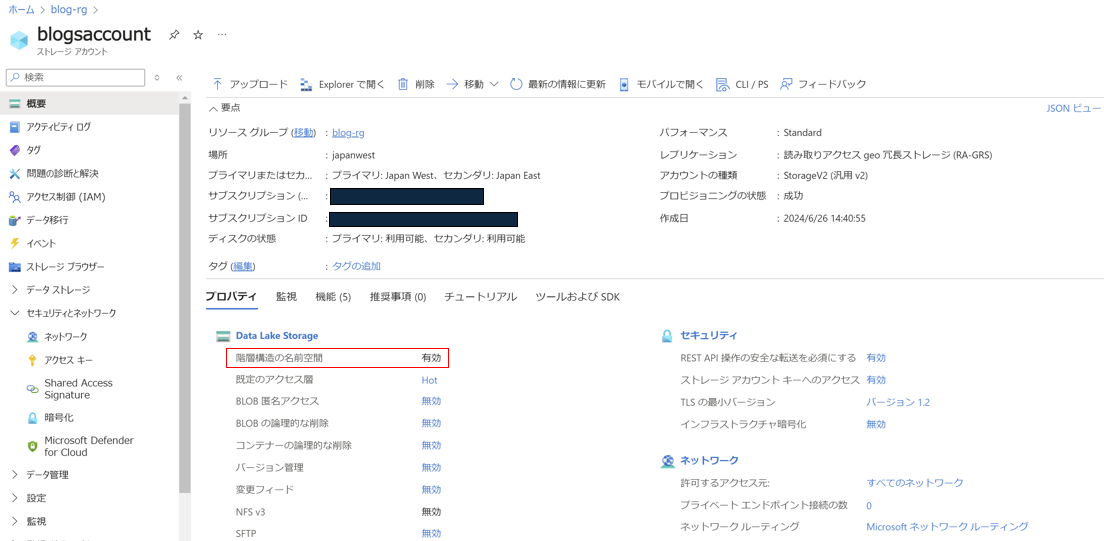This screenshot has width=1104, height=541.
Task: Click the 暗号化 lock icon
Action: (x=32, y=418)
